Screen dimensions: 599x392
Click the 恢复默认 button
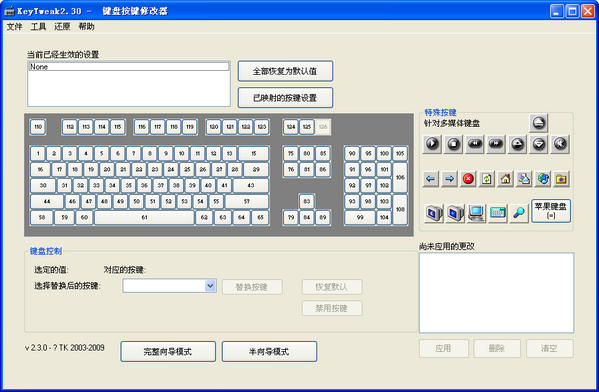click(332, 287)
